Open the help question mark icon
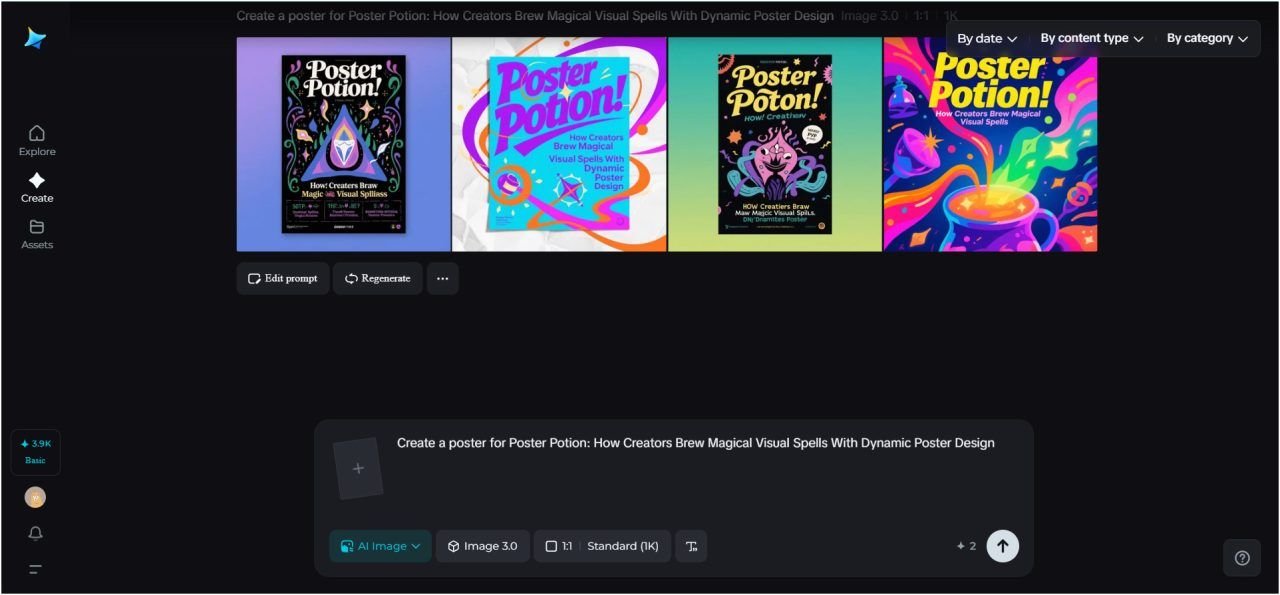1280x595 pixels. click(x=1242, y=558)
